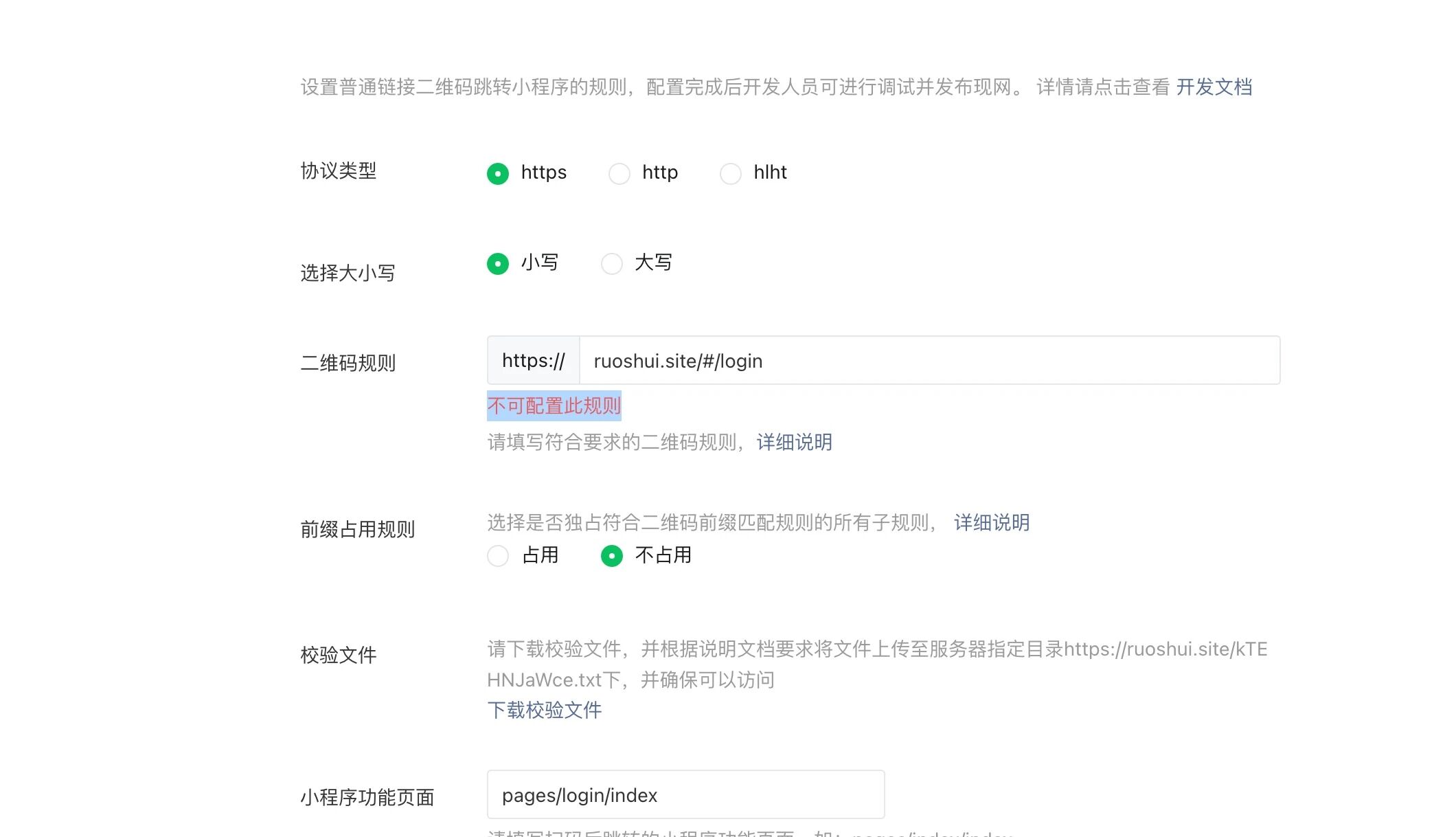Choose the hlht protocol type
Image resolution: width=1456 pixels, height=837 pixels.
click(x=731, y=173)
